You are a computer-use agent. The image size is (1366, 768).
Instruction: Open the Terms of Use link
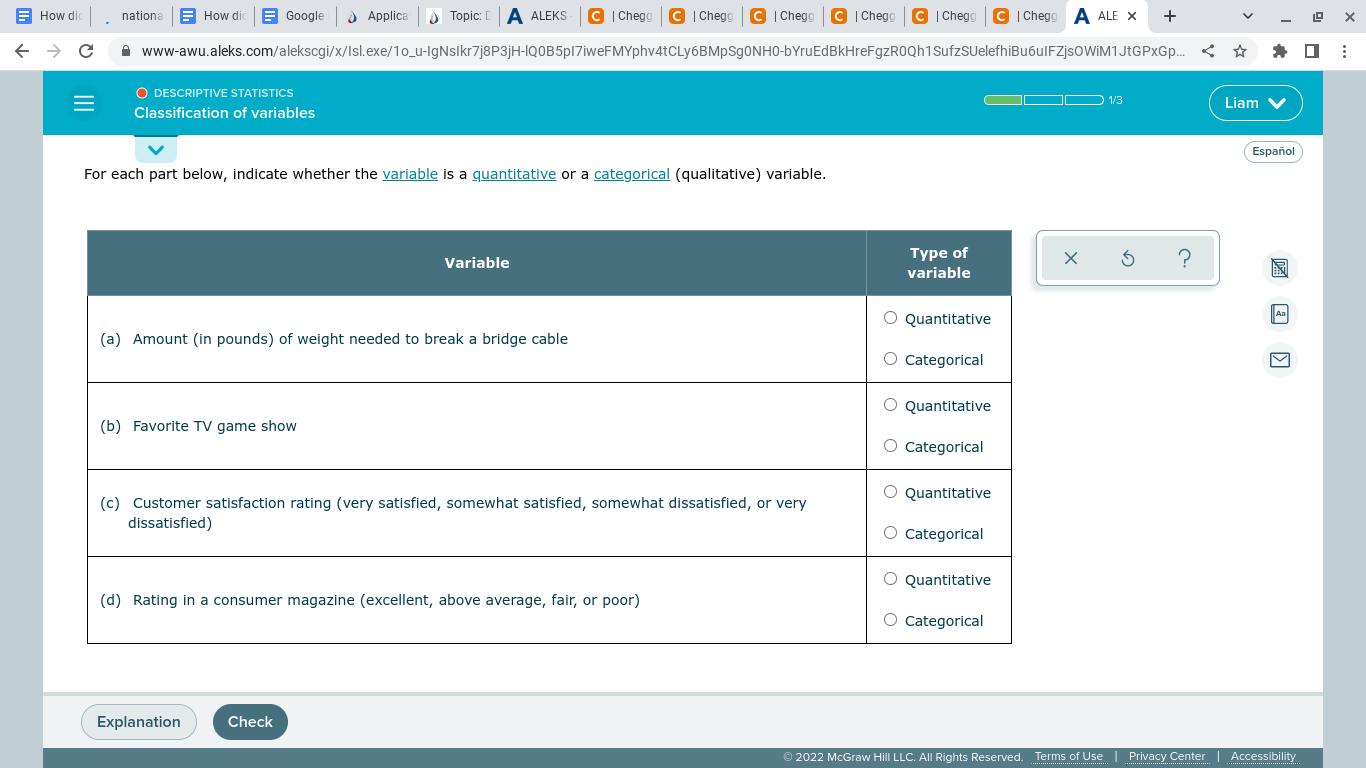point(1068,756)
